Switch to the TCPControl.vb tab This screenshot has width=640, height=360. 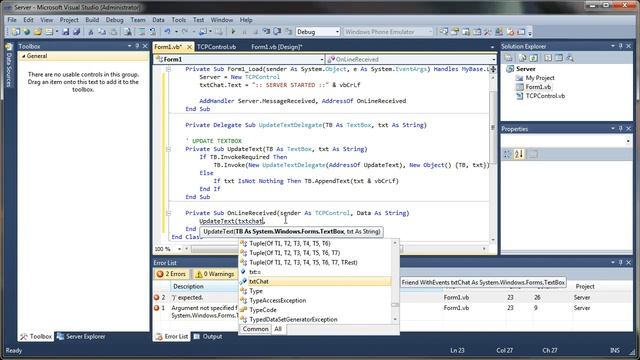216,47
